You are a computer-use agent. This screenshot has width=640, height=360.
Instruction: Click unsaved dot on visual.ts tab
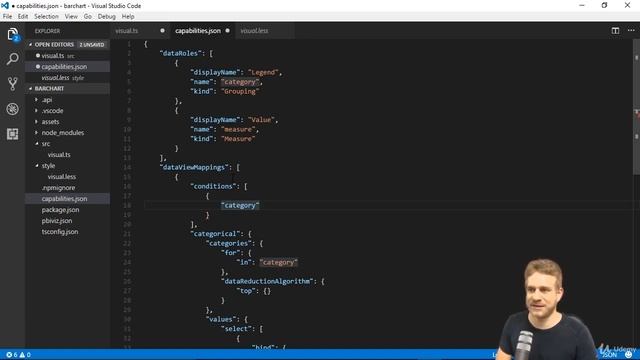click(x=162, y=31)
